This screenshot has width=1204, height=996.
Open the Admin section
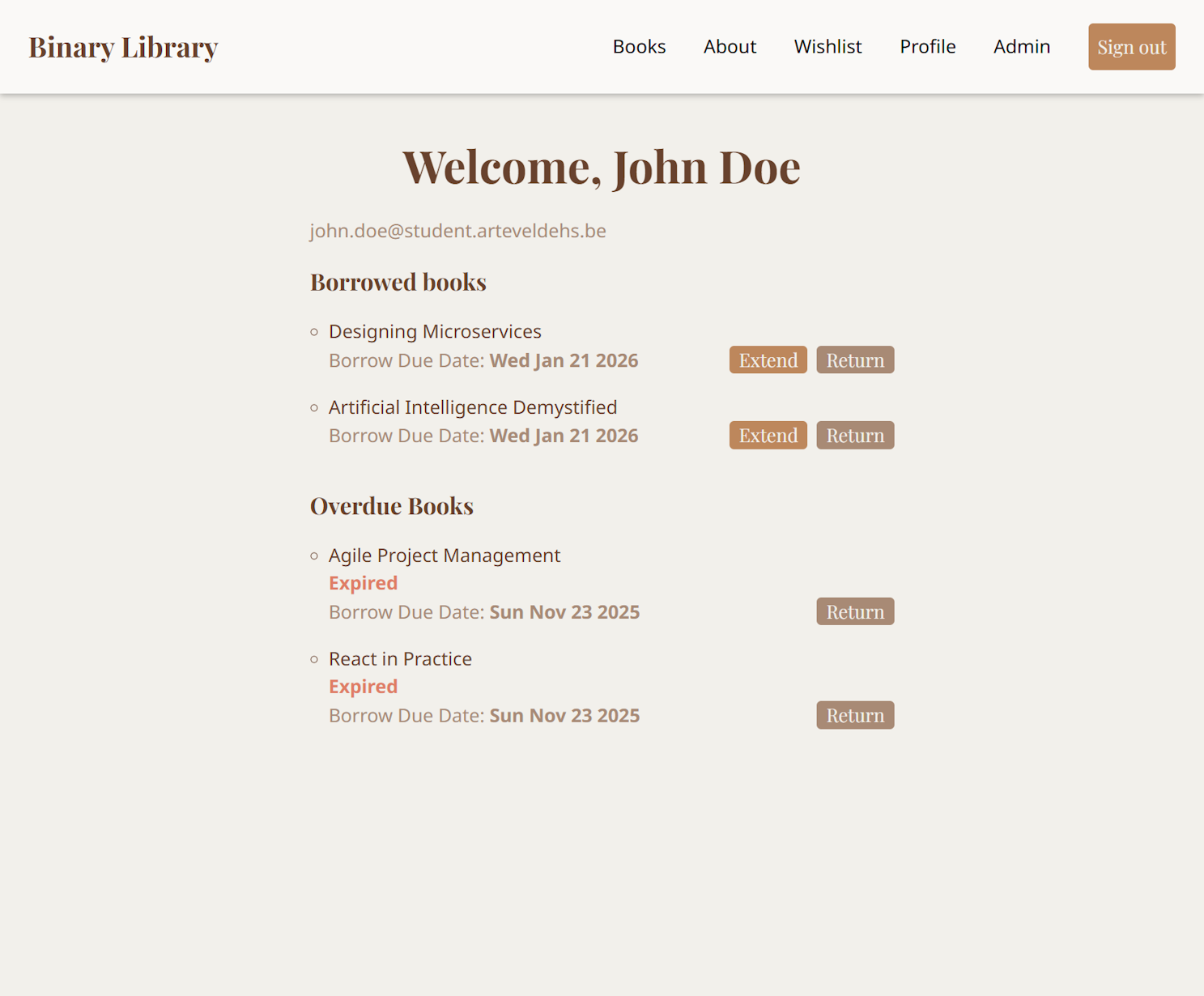pos(1021,46)
